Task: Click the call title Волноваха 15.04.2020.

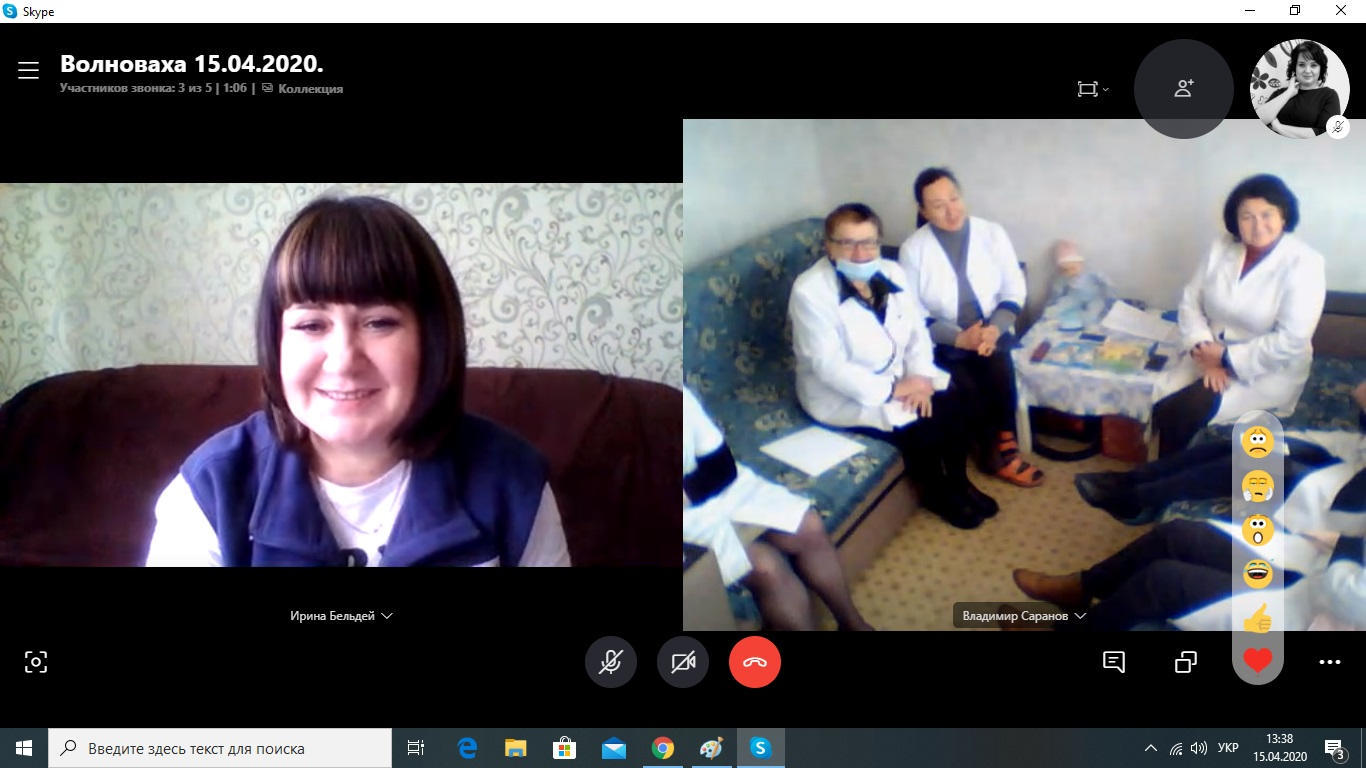Action: (192, 64)
